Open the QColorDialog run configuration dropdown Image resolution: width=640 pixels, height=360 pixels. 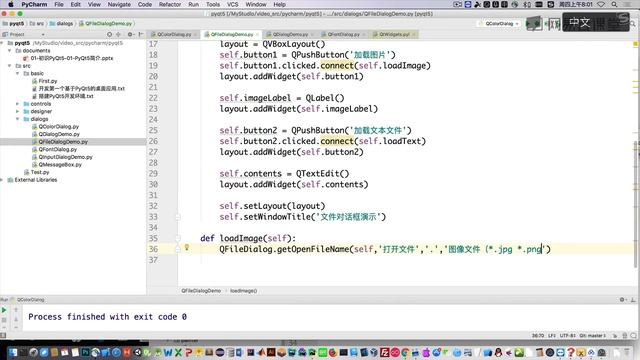[499, 24]
